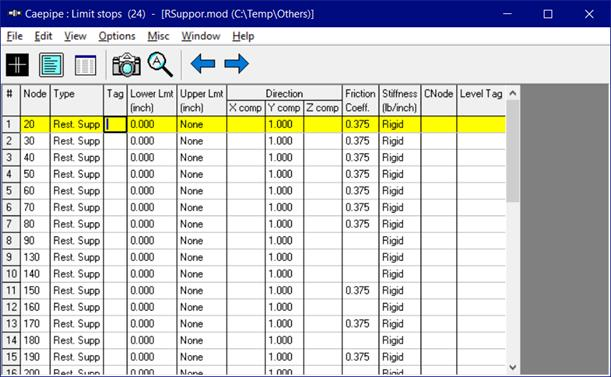This screenshot has width=611, height=377.
Task: Click row number 5 header
Action: tap(11, 191)
